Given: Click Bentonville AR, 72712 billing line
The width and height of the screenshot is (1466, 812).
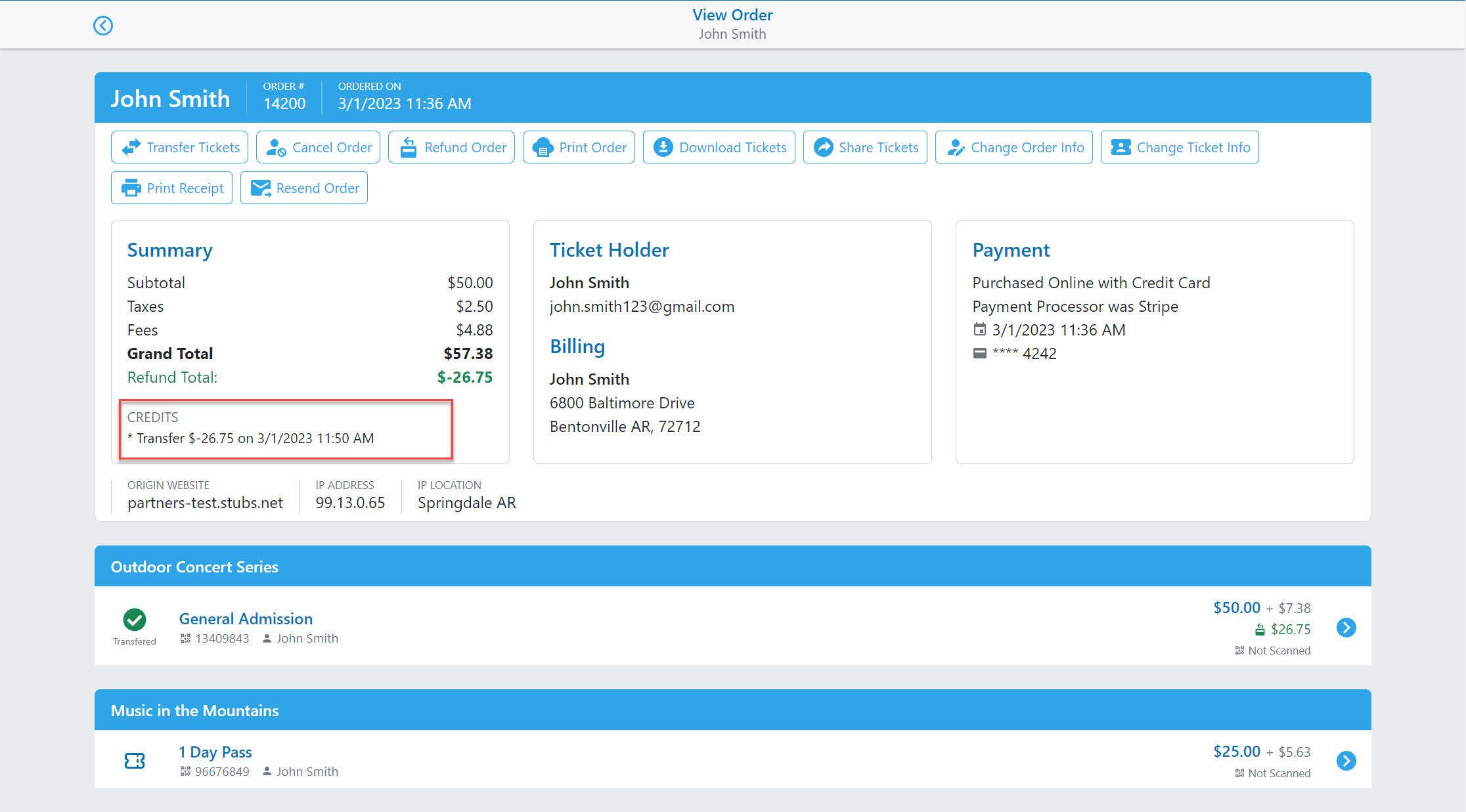Looking at the screenshot, I should tap(625, 427).
